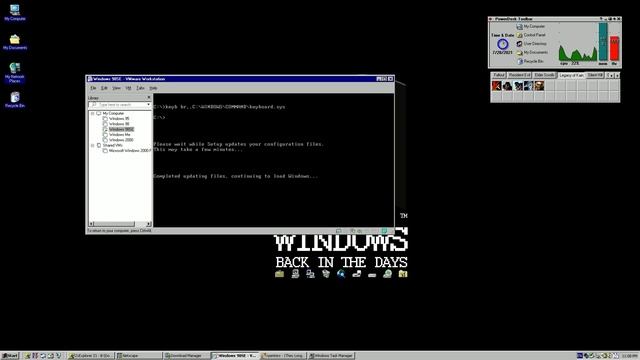Switch to Elder Scrolls tab
This screenshot has width=640, height=360.
coord(544,75)
